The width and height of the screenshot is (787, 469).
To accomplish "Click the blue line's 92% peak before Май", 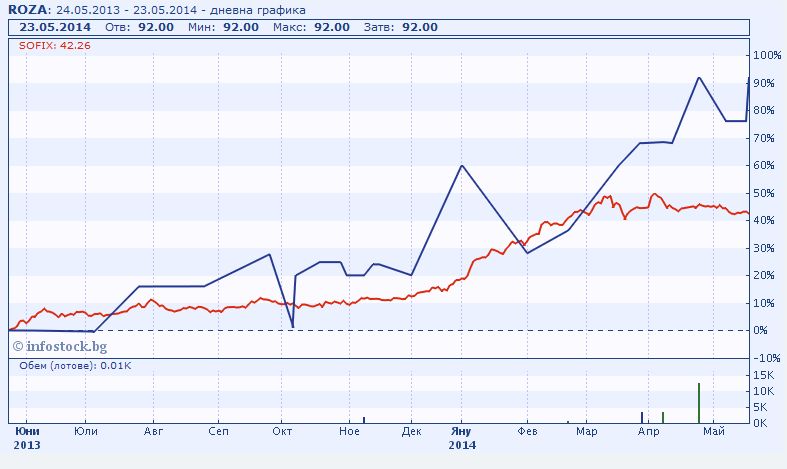I will pyautogui.click(x=699, y=78).
